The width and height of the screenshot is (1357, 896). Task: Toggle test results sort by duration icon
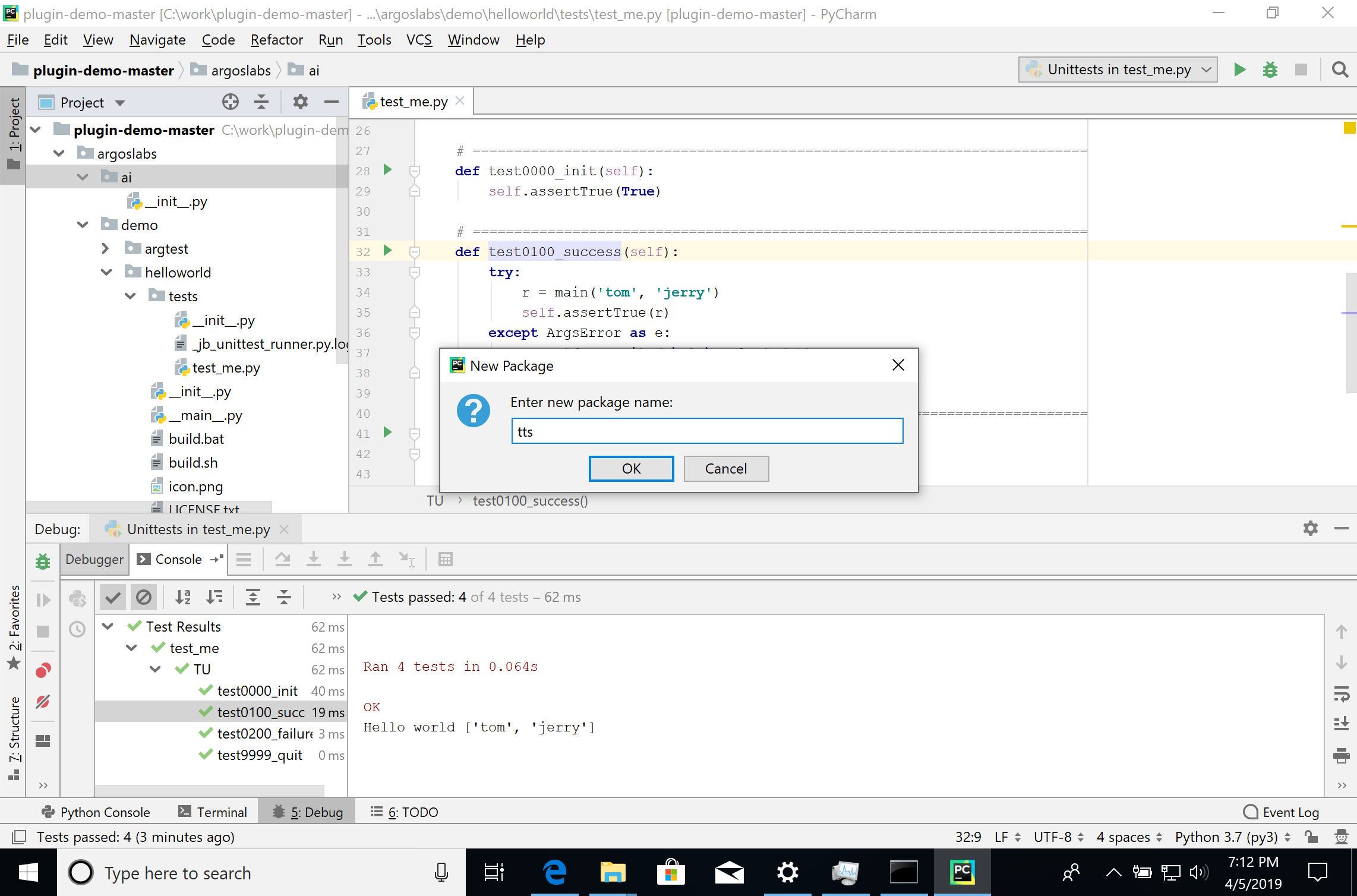click(x=215, y=597)
